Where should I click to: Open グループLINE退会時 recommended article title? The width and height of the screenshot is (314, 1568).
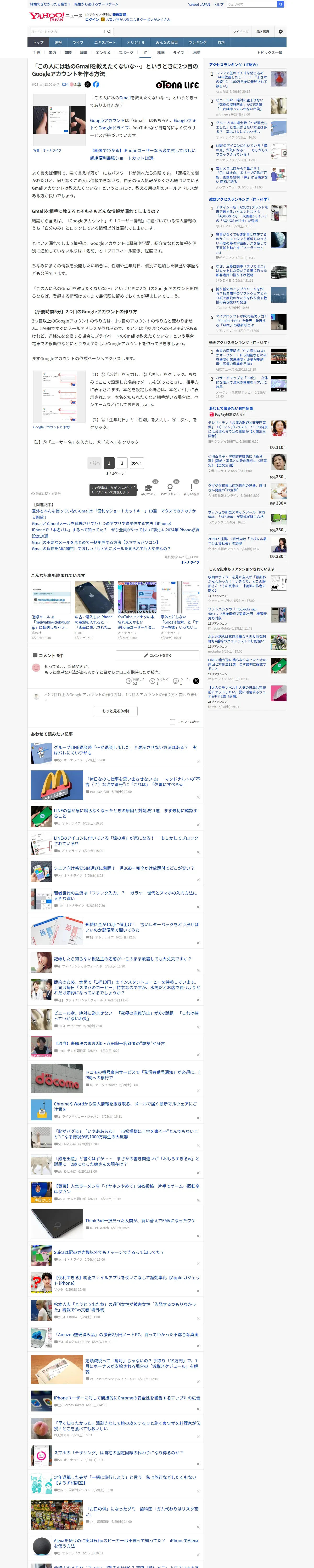pos(125,750)
